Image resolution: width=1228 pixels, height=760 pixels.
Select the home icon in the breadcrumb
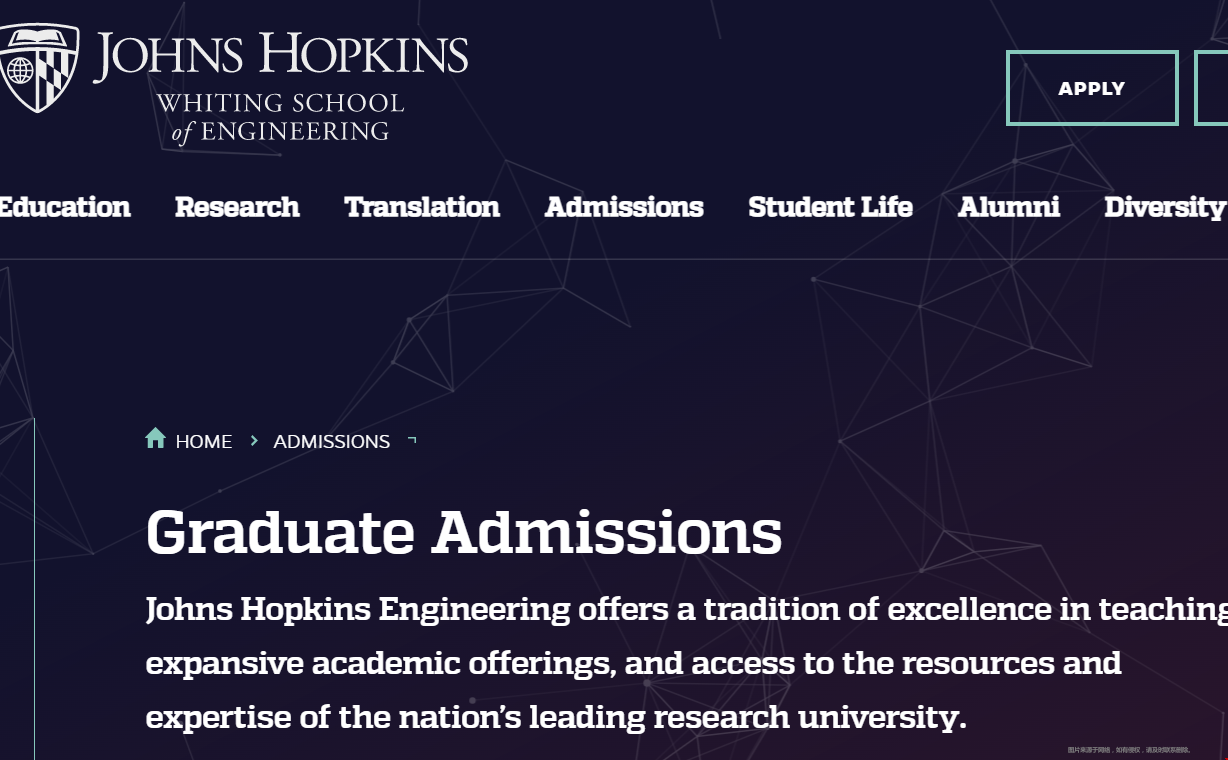pos(156,437)
